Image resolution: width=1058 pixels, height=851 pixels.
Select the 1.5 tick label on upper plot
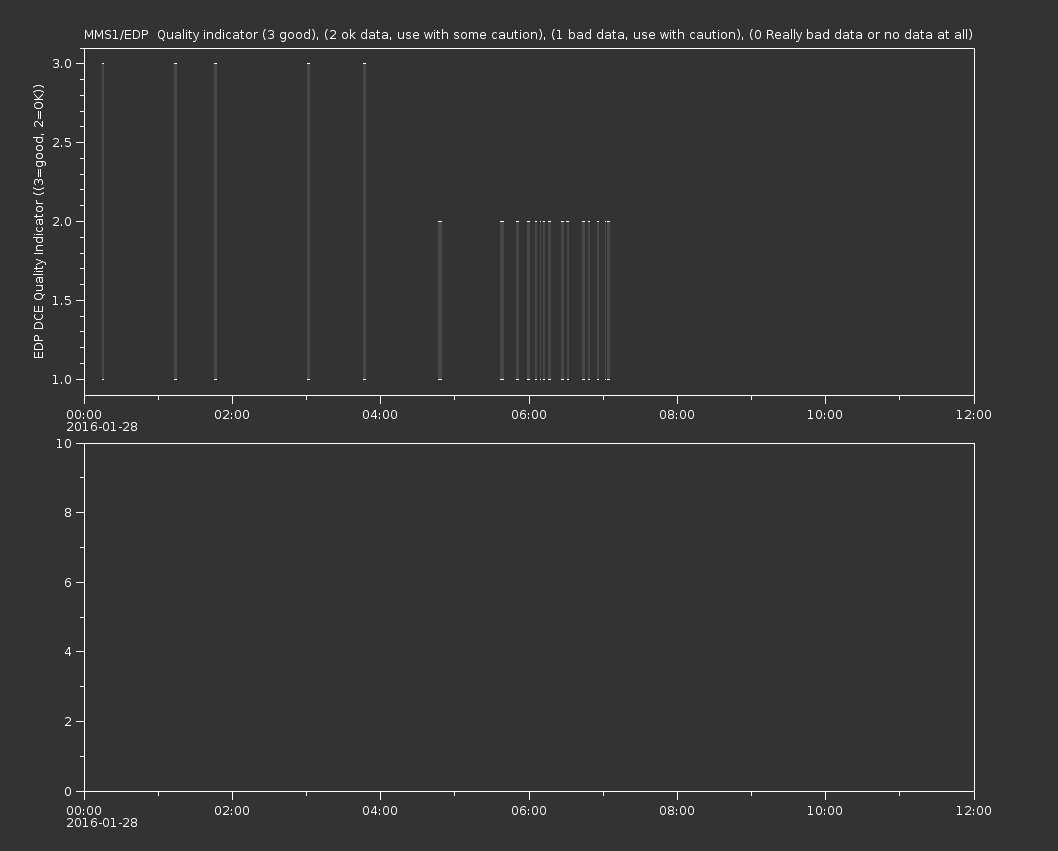click(61, 300)
